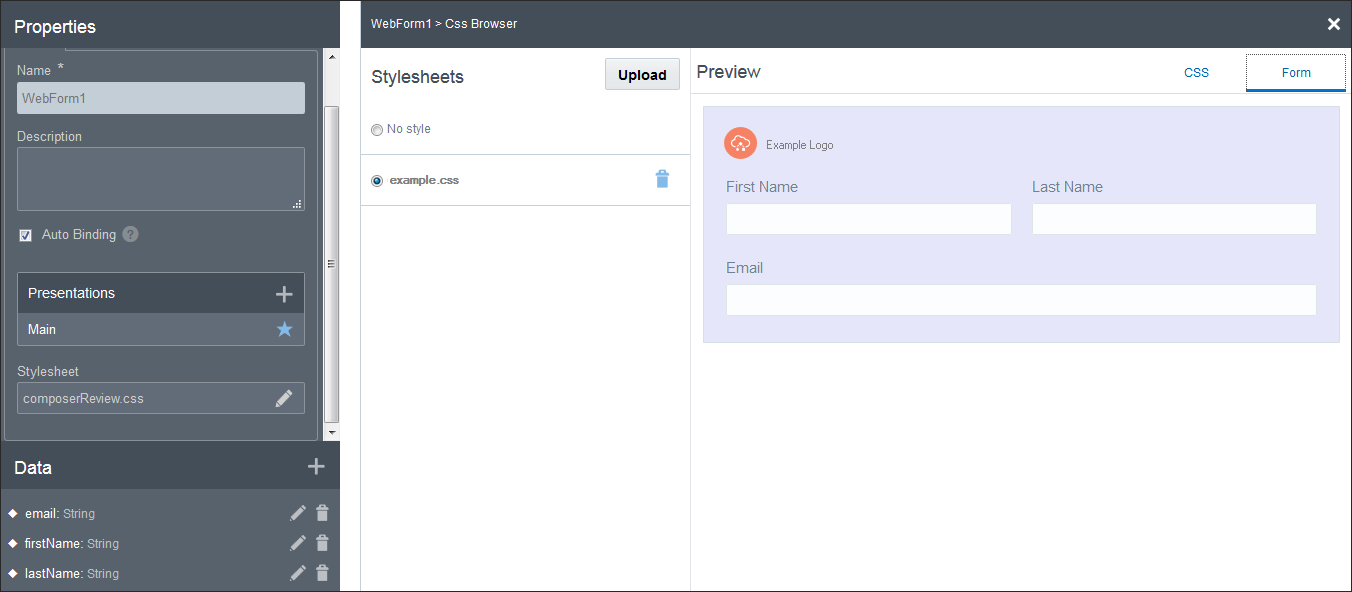Viewport: 1352px width, 592px height.
Task: Click the Upload button
Action: tap(642, 75)
